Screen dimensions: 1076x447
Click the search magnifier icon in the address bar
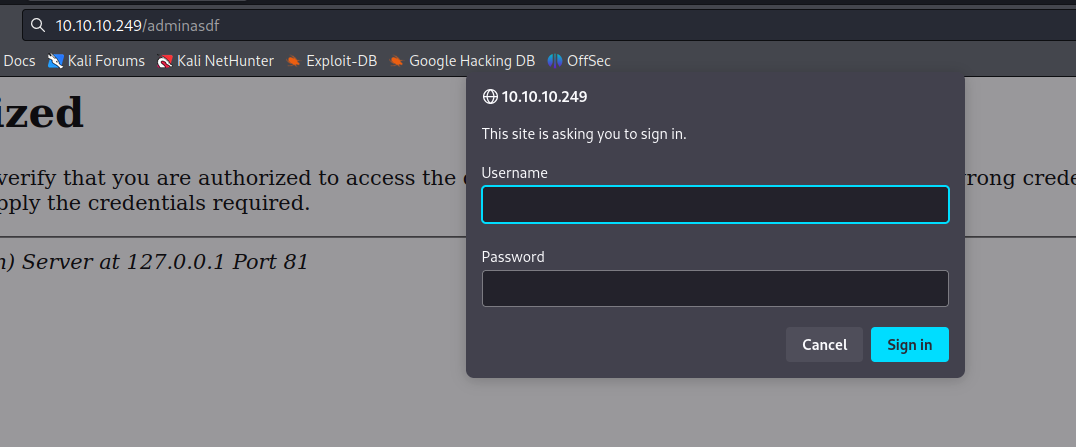tap(37, 25)
